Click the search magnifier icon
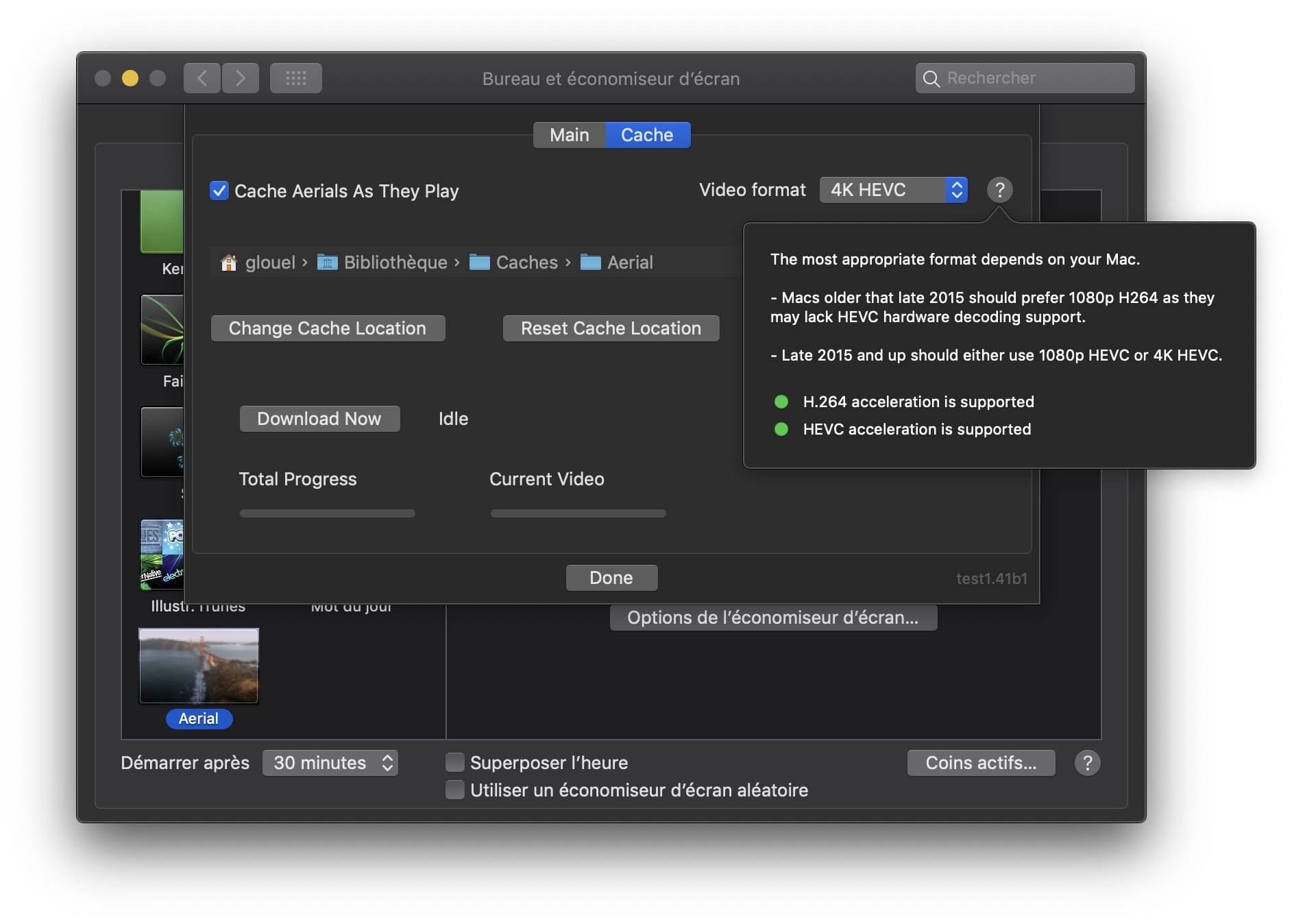The width and height of the screenshot is (1305, 924). click(x=931, y=79)
